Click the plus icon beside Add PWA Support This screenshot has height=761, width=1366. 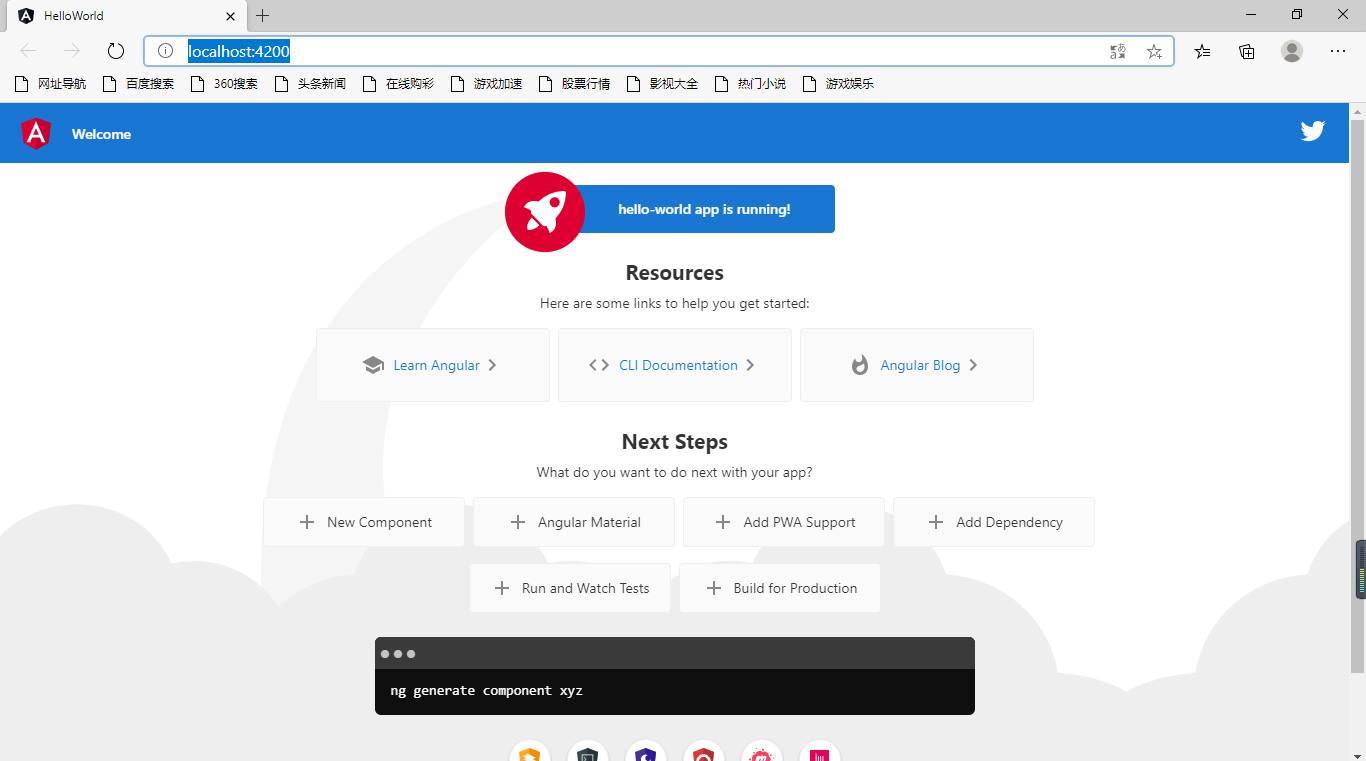click(x=723, y=522)
